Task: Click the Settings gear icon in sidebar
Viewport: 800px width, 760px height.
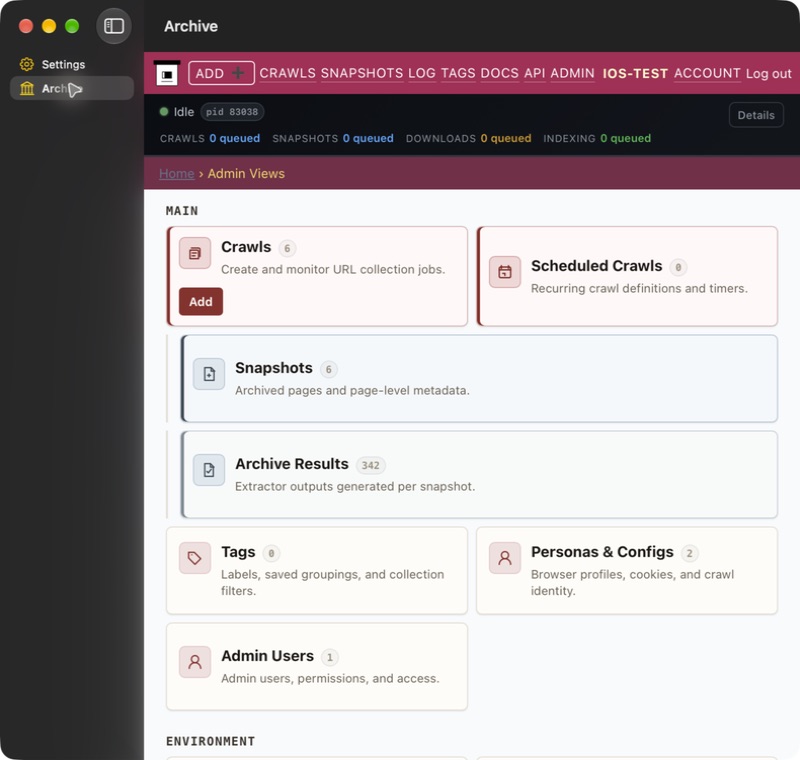Action: 27,64
